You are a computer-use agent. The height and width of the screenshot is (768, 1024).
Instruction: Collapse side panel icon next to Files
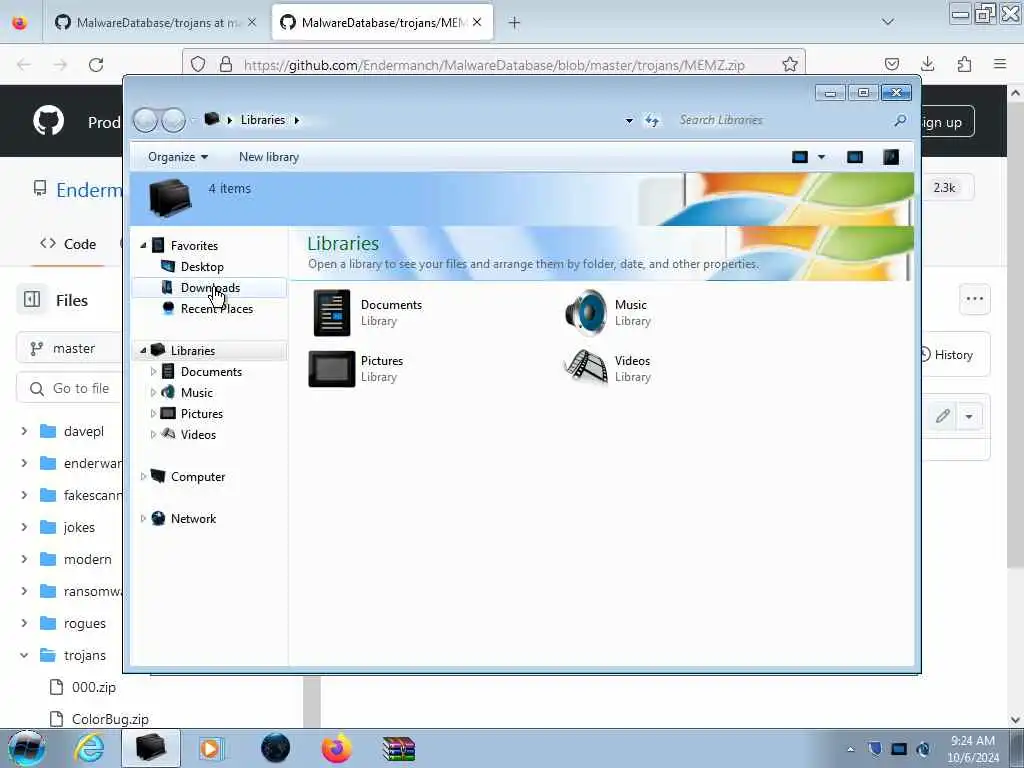pos(32,300)
